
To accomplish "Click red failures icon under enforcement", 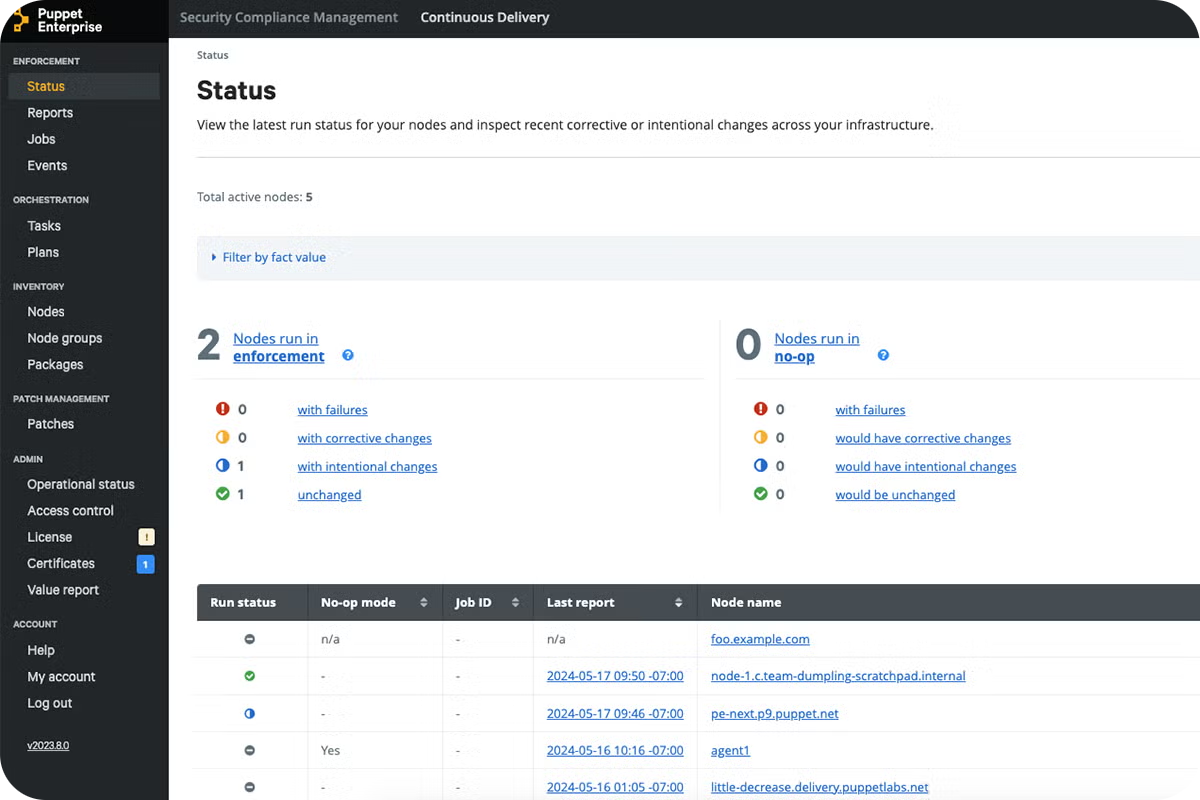I will point(223,409).
